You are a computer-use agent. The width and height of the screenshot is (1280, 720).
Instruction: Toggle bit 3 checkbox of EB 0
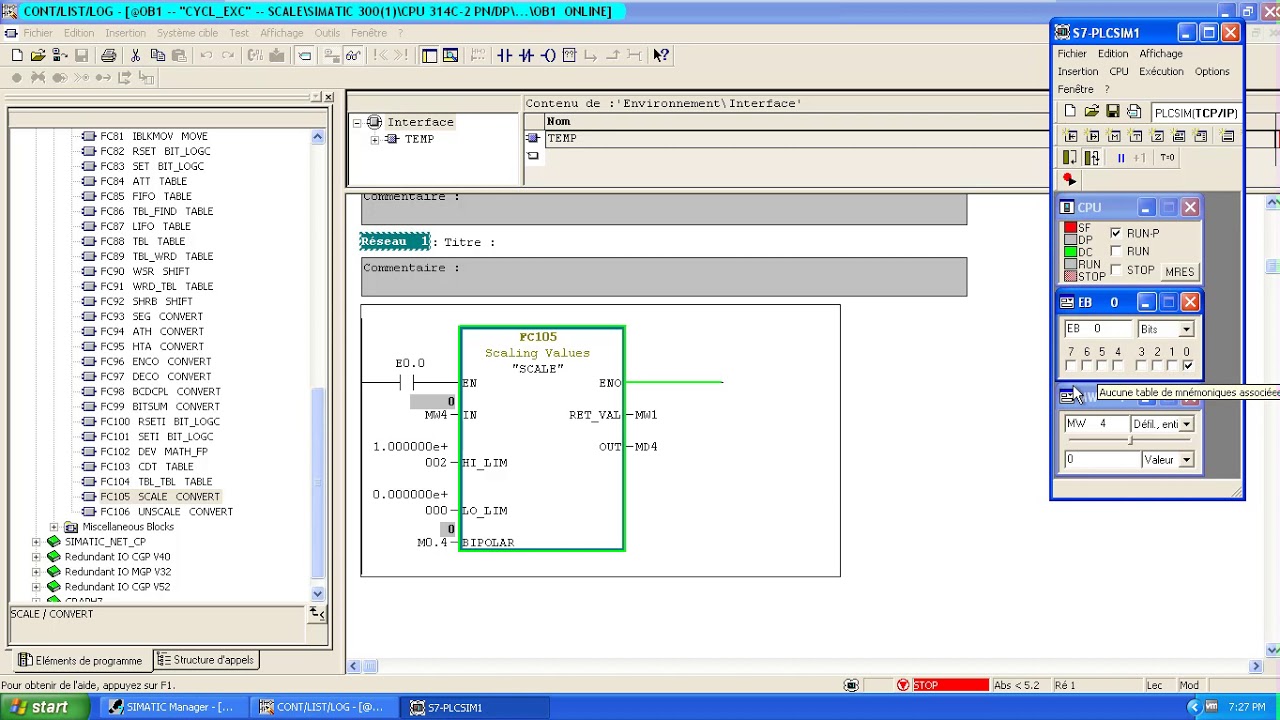click(1141, 366)
